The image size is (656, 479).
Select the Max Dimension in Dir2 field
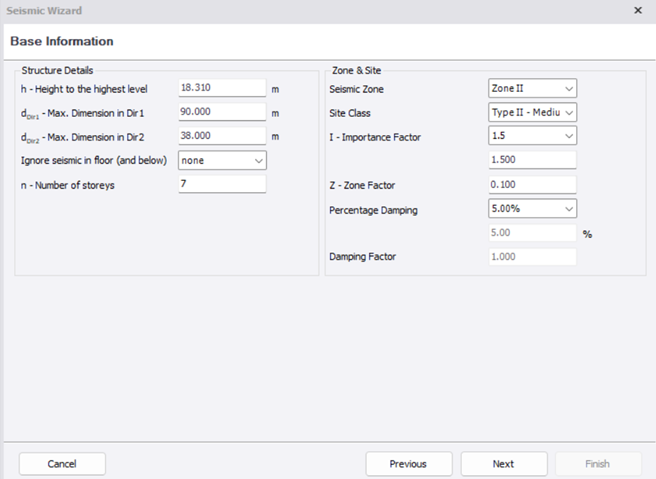(222, 136)
